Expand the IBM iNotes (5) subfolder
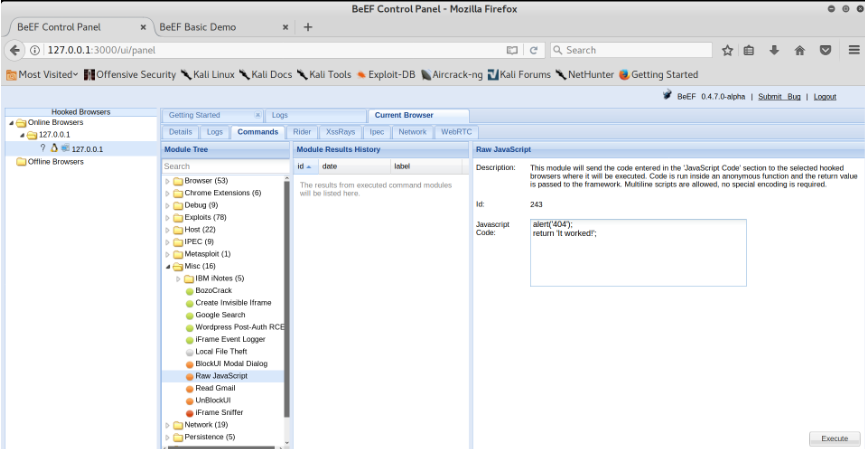Image resolution: width=865 pixels, height=449 pixels. [x=178, y=279]
